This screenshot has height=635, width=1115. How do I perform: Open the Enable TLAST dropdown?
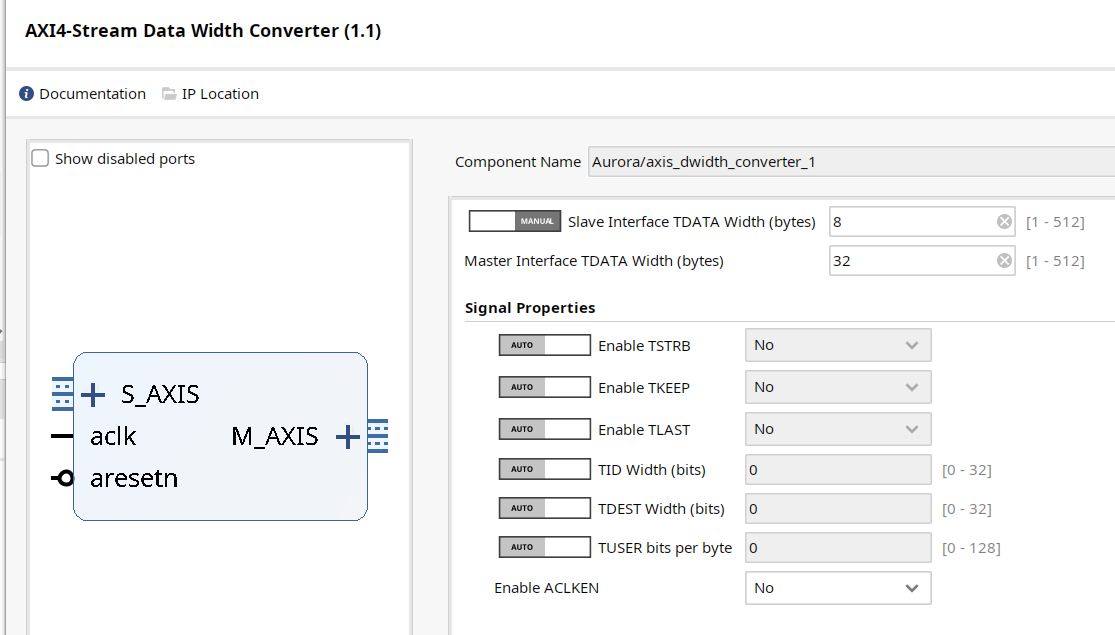(x=838, y=429)
